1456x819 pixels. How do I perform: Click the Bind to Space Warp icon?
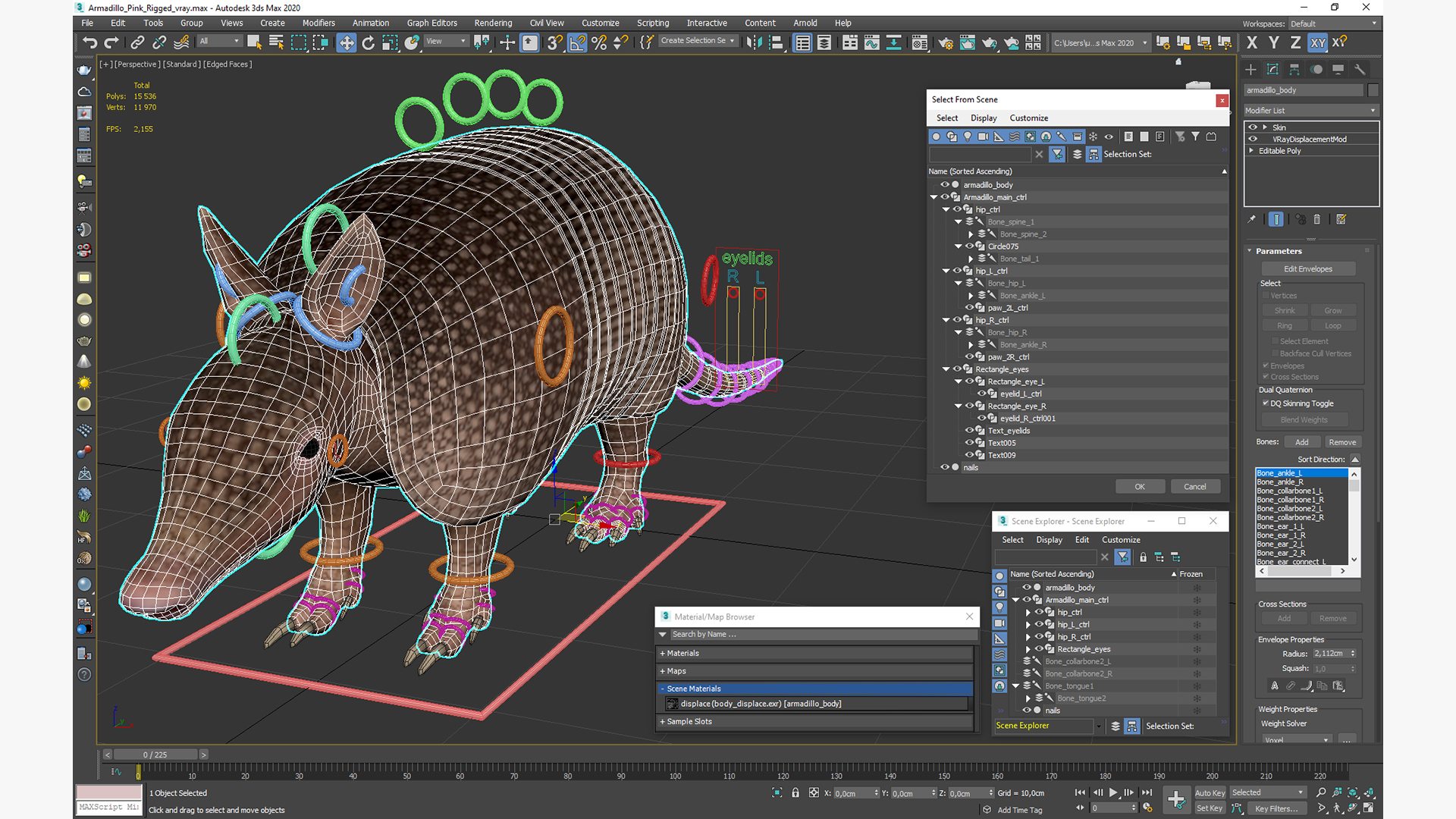(x=181, y=42)
